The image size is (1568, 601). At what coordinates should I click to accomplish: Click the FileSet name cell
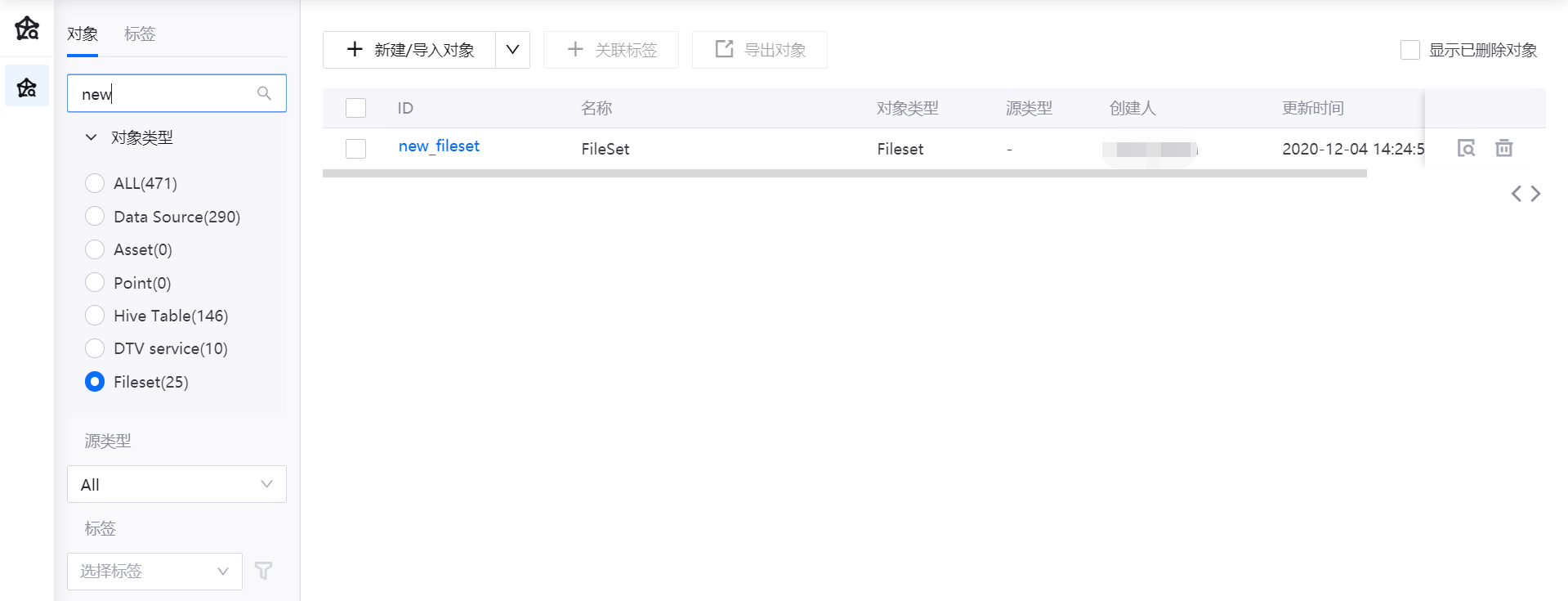605,149
